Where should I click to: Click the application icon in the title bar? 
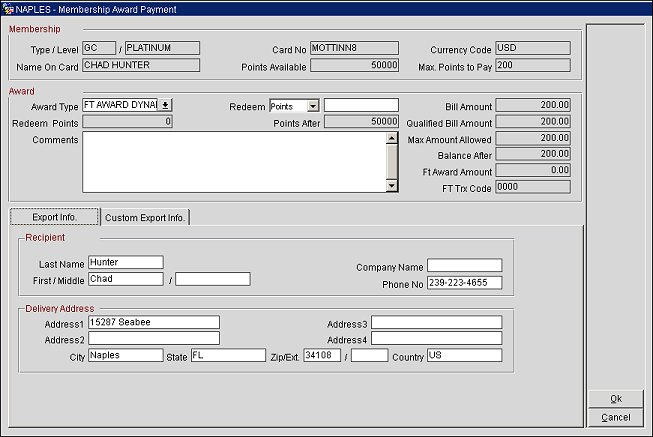(x=8, y=8)
